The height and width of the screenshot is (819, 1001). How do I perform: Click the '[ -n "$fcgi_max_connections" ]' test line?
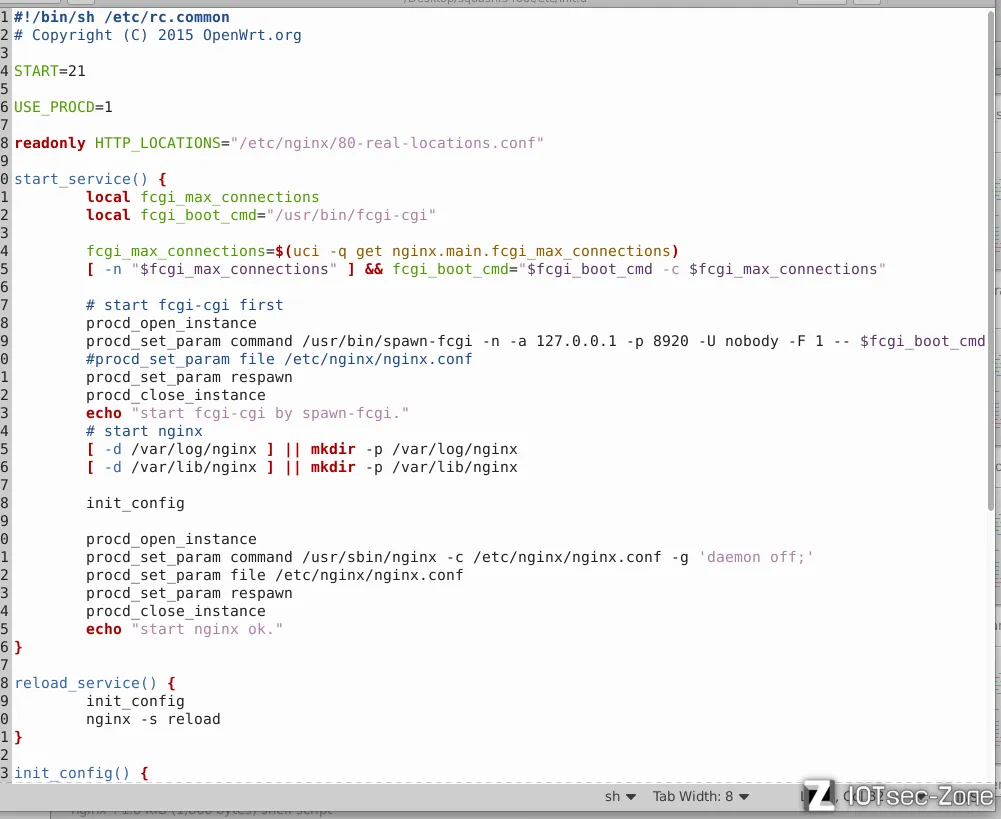coord(486,269)
